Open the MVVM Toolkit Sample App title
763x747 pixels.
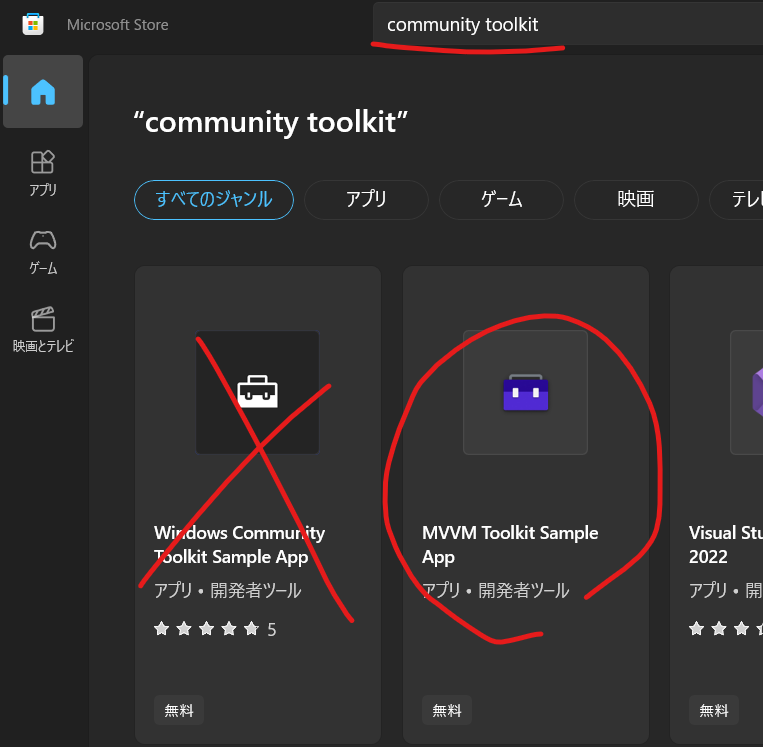pyautogui.click(x=509, y=545)
